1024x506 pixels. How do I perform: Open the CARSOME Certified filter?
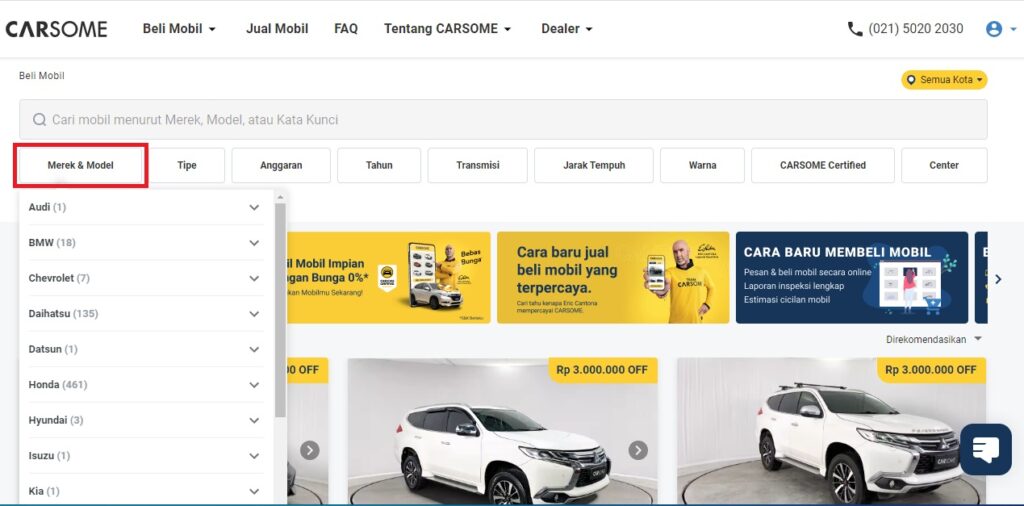[x=823, y=165]
